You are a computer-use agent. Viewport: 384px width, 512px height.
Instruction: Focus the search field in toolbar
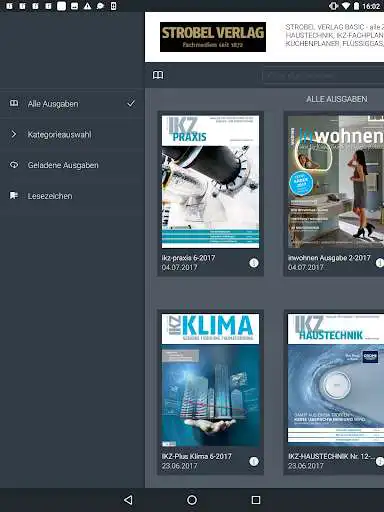coord(323,76)
